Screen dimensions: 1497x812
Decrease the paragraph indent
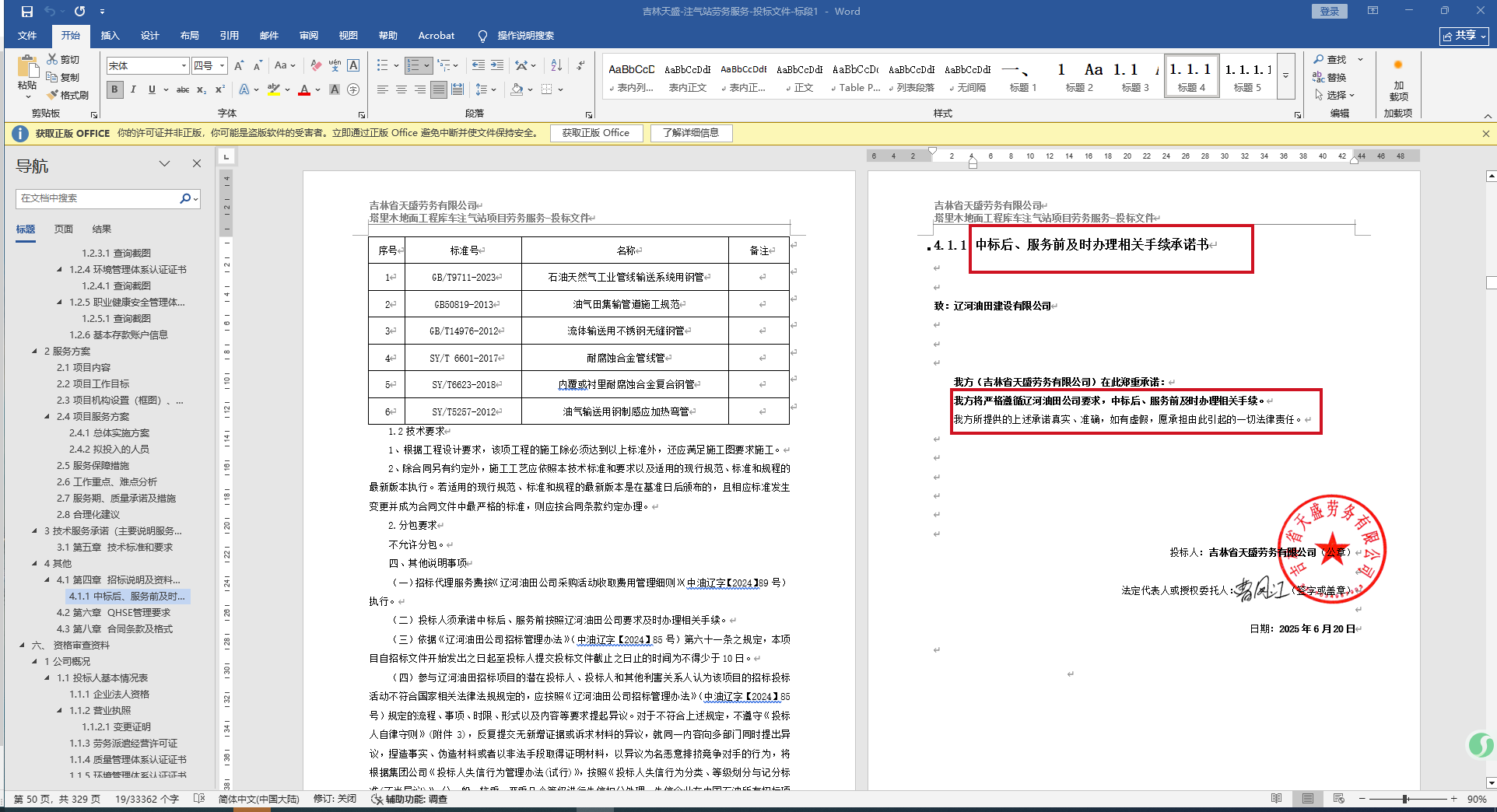[479, 66]
